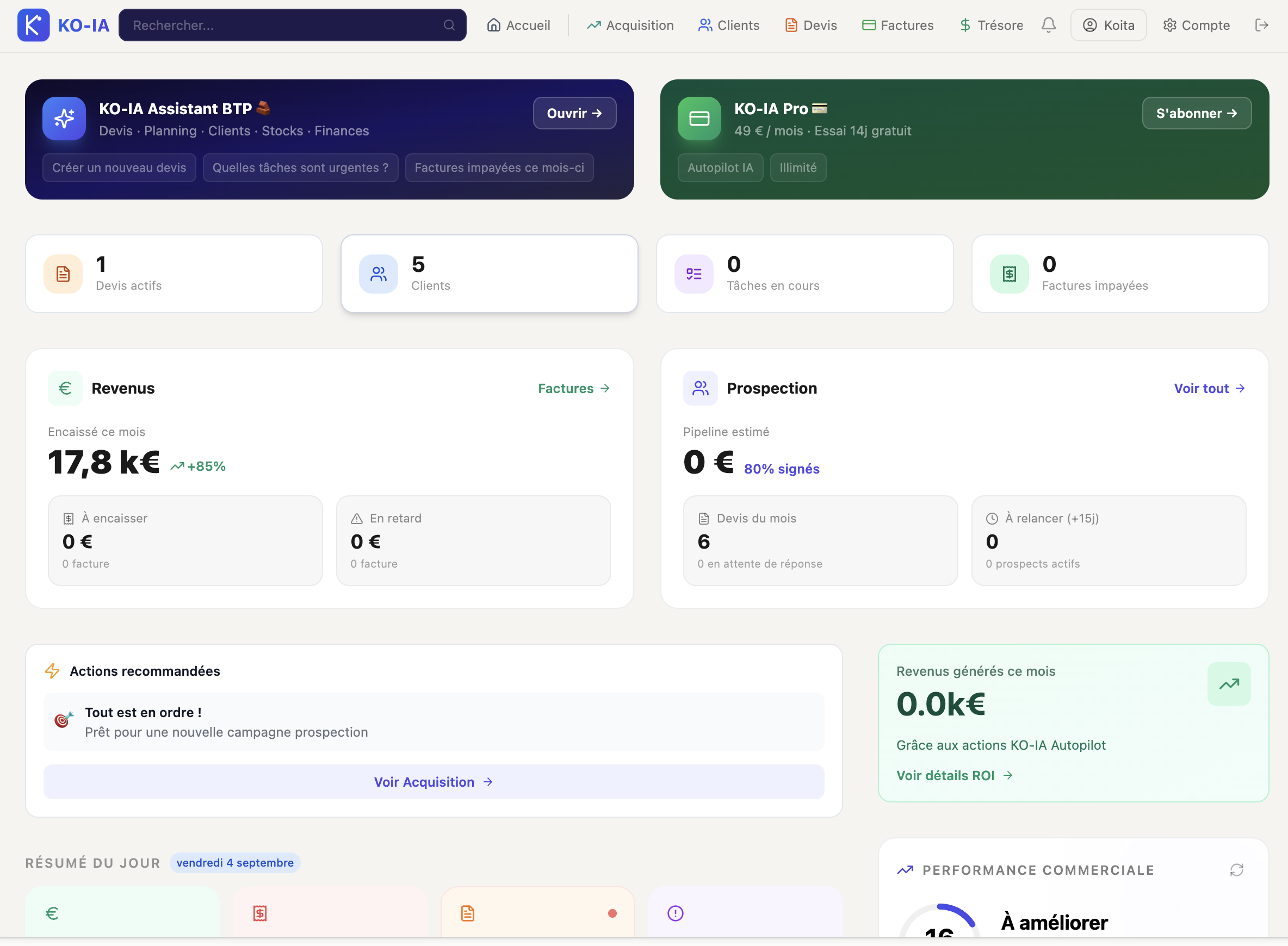Open the Clients navigation item
Viewport: 1288px width, 946px height.
pyautogui.click(x=729, y=25)
